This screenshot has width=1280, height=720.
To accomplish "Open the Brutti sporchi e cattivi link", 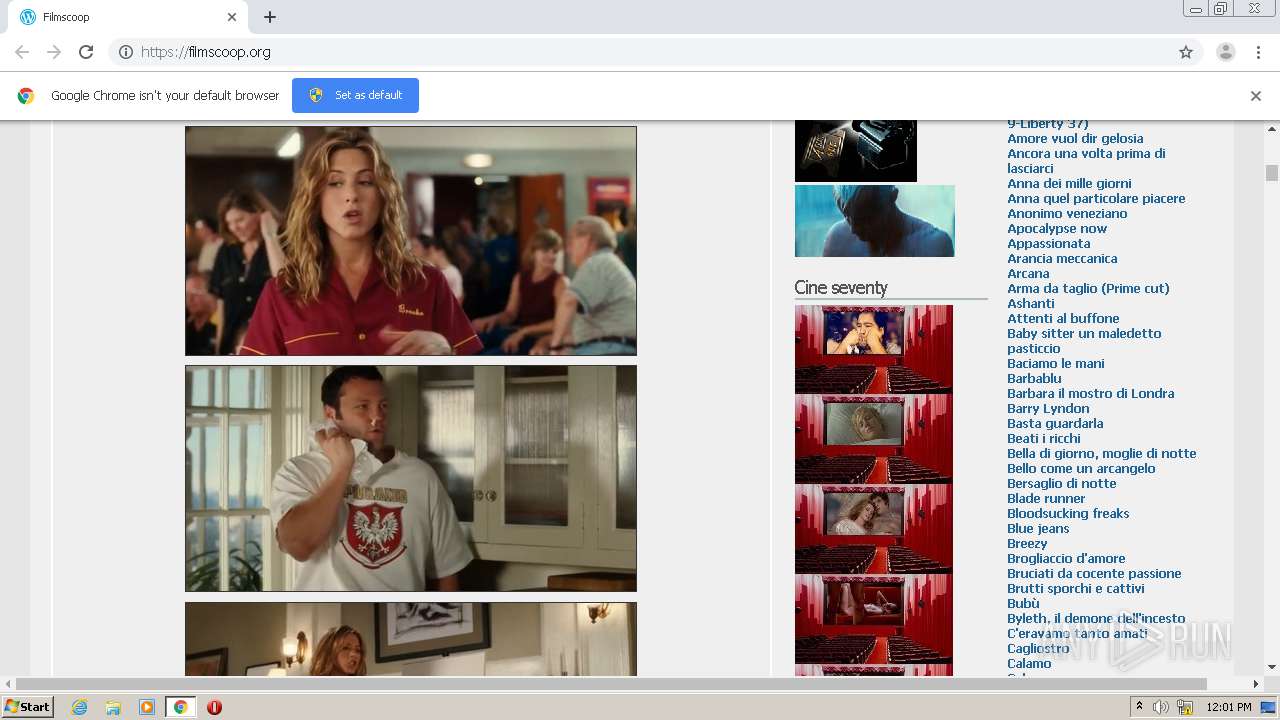I will click(1076, 589).
